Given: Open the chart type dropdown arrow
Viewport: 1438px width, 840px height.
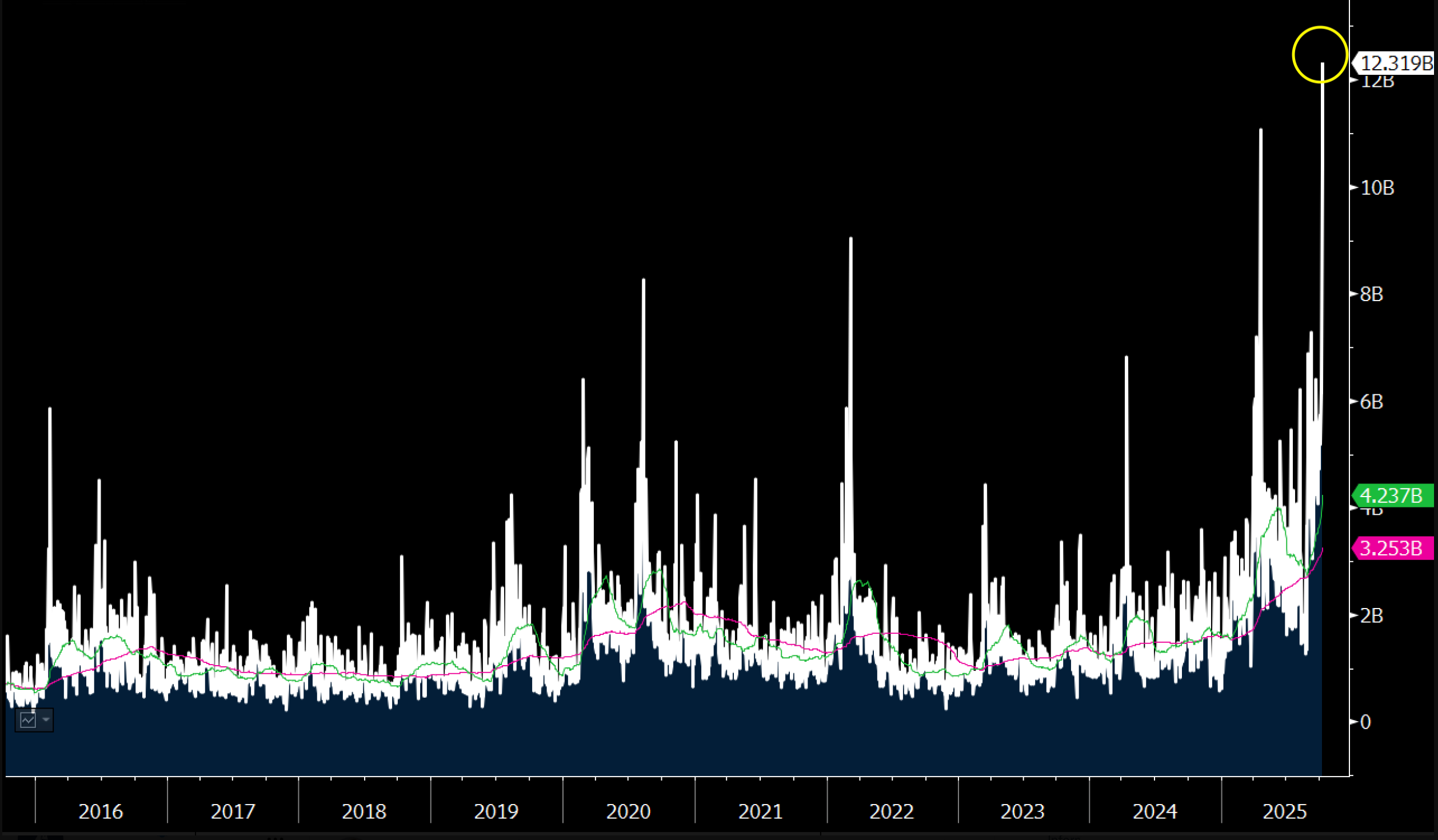Looking at the screenshot, I should click(46, 719).
